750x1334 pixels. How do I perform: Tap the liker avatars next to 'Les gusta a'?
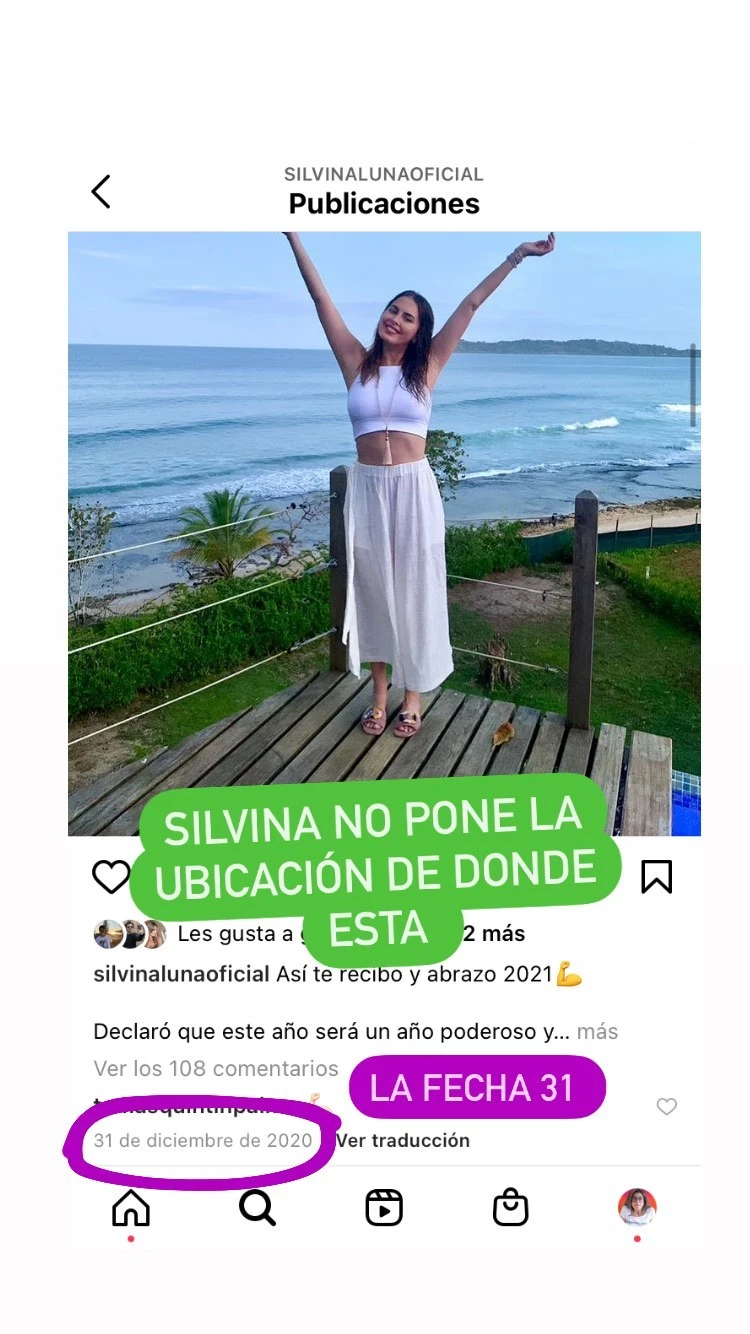pyautogui.click(x=130, y=934)
